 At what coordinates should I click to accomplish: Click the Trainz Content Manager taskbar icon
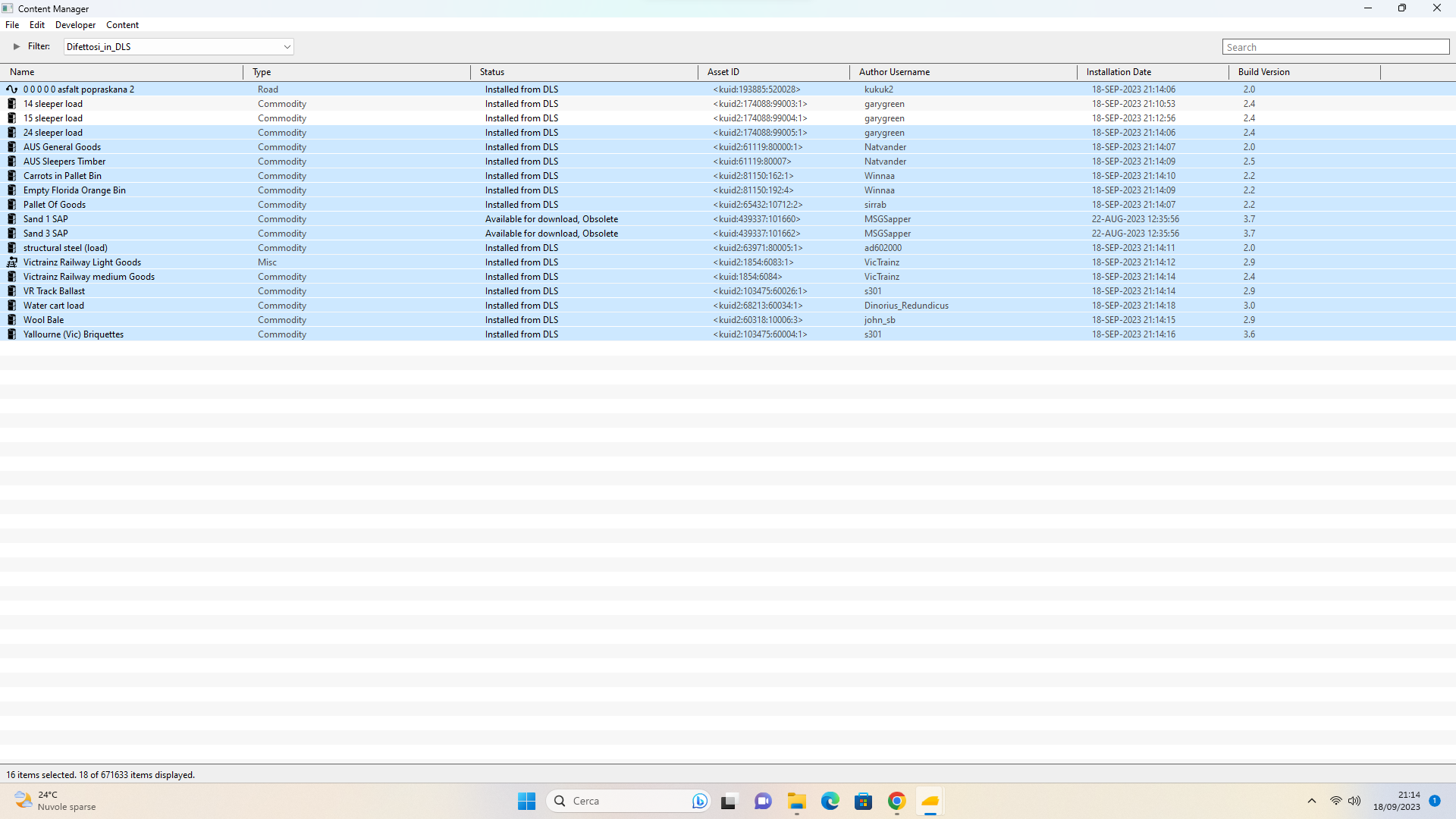[x=930, y=801]
